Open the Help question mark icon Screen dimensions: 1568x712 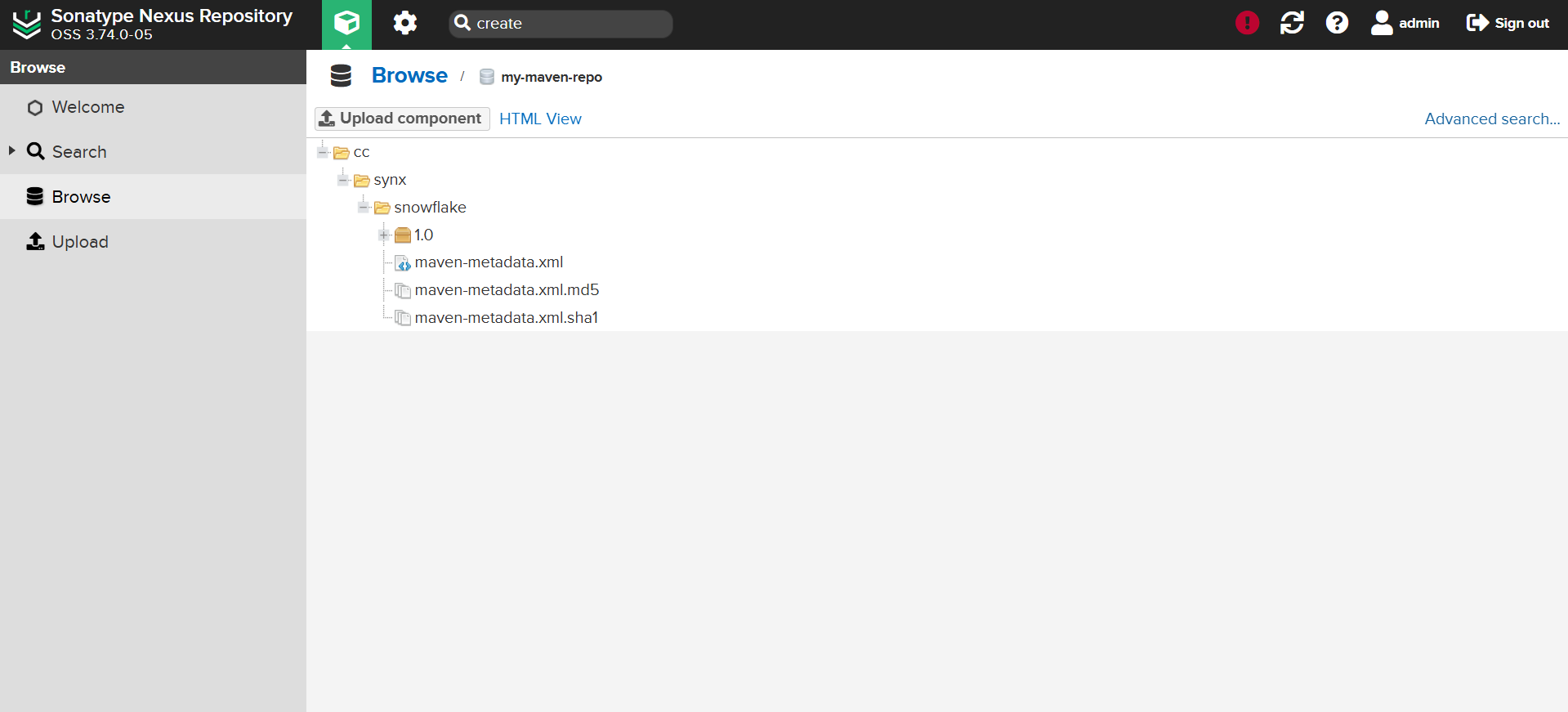tap(1337, 23)
